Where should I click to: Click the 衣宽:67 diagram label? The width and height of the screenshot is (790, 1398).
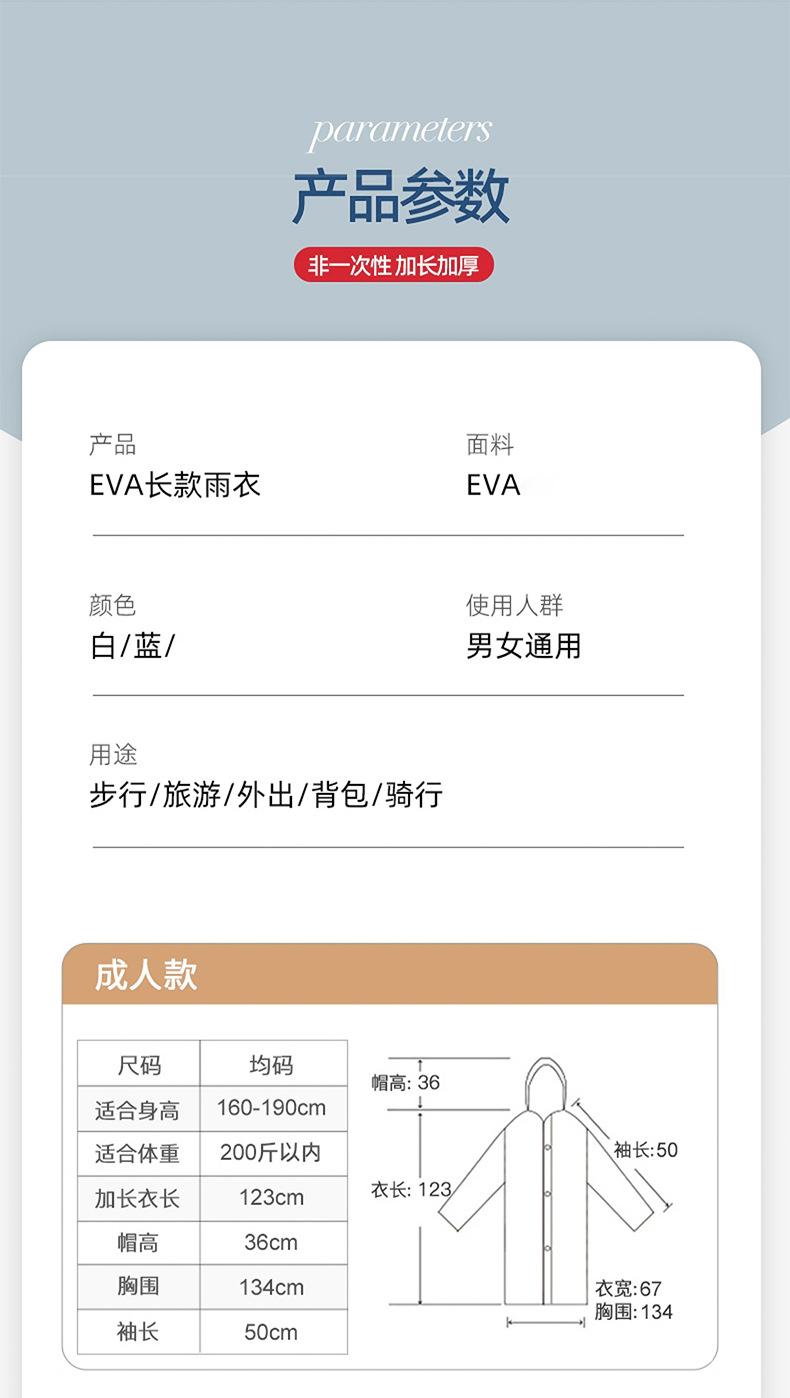pyautogui.click(x=628, y=1289)
